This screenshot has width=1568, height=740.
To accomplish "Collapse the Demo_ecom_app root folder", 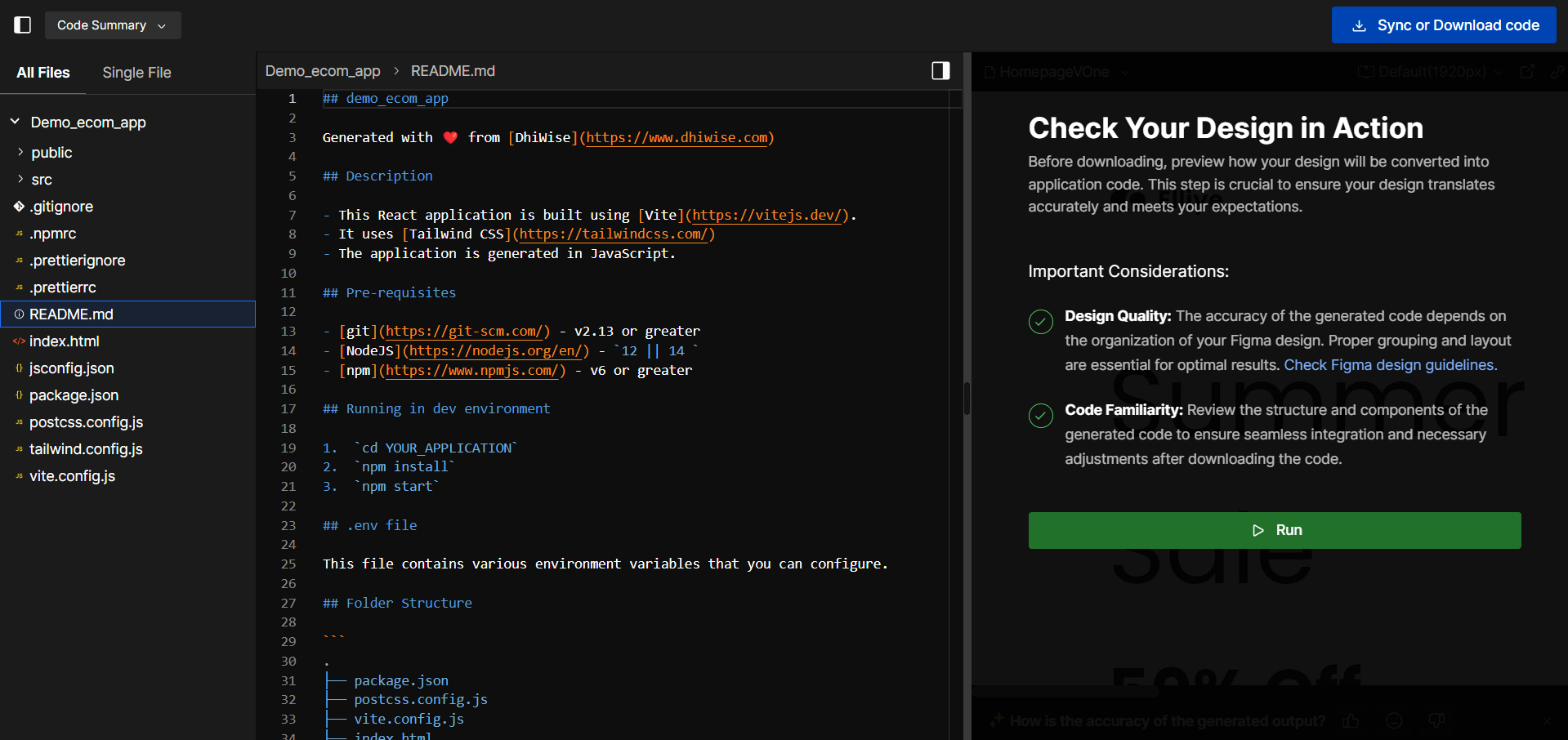I will pos(15,122).
